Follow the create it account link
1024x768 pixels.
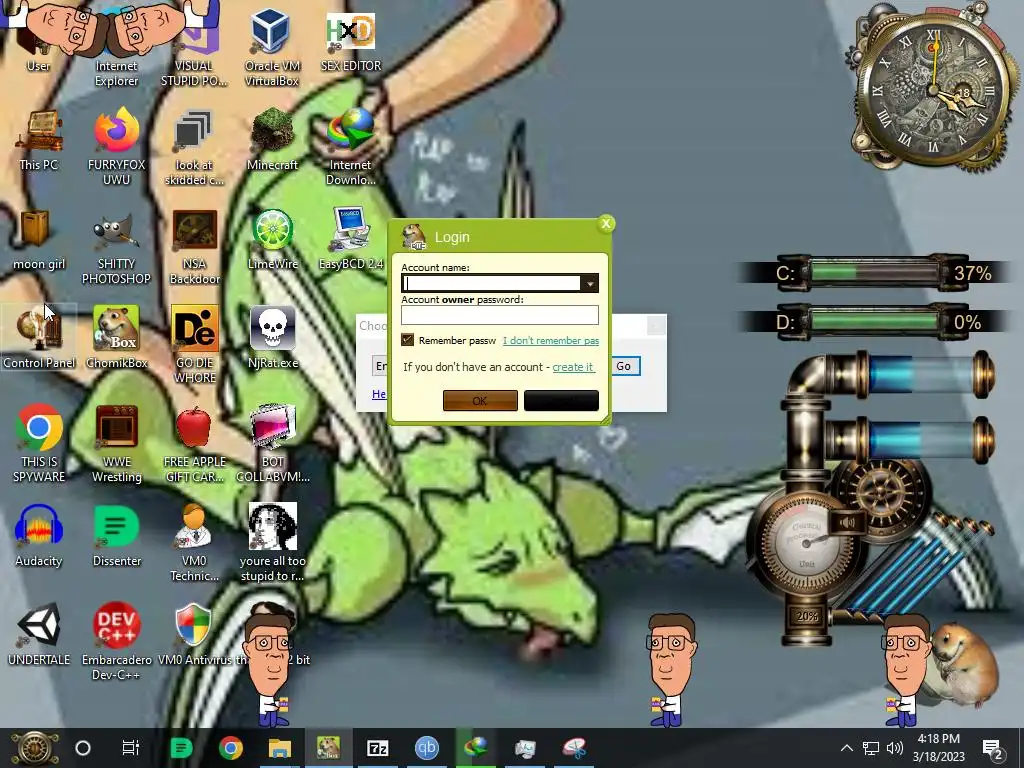pyautogui.click(x=573, y=367)
